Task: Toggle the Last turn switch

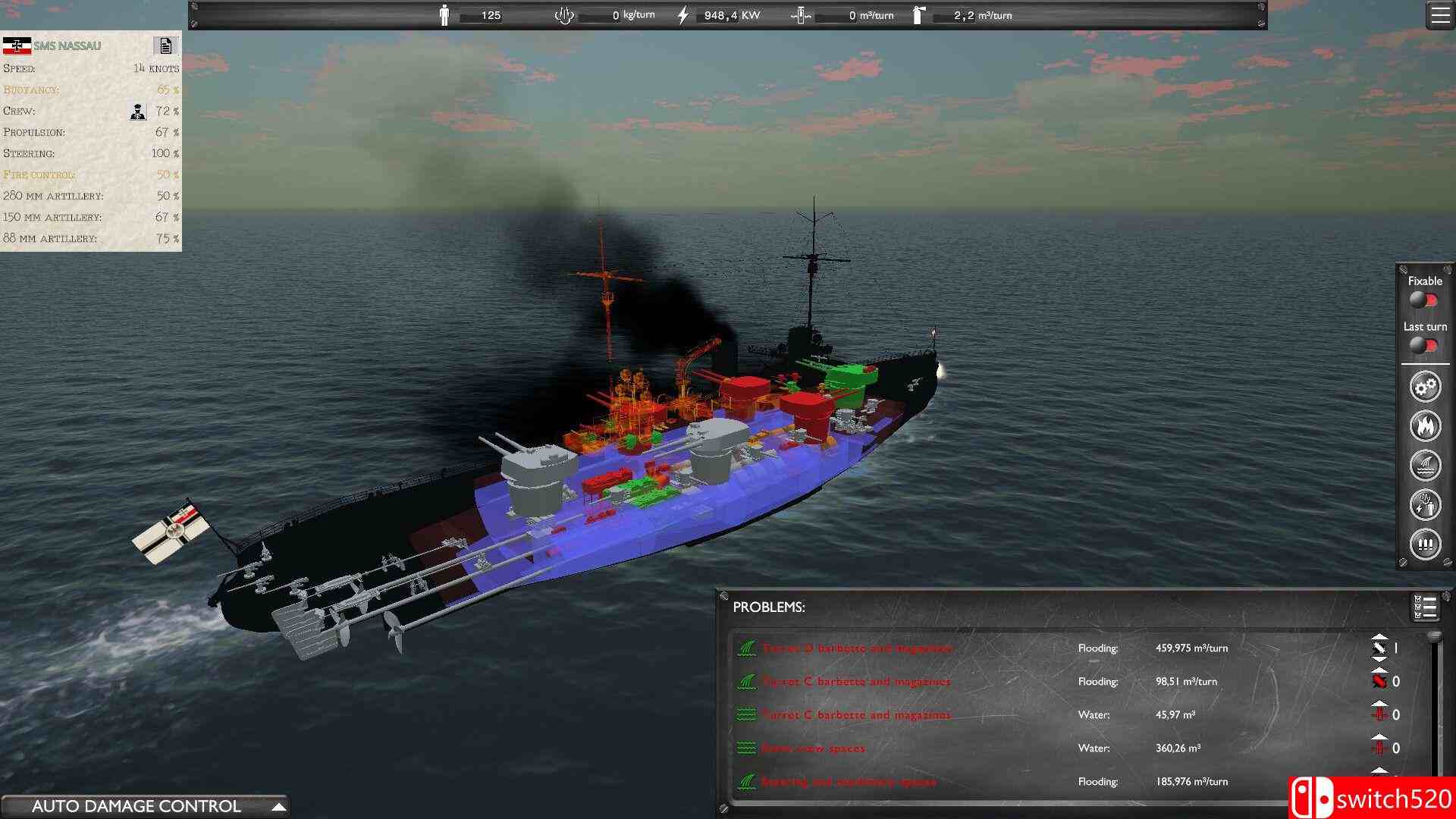Action: 1423,345
